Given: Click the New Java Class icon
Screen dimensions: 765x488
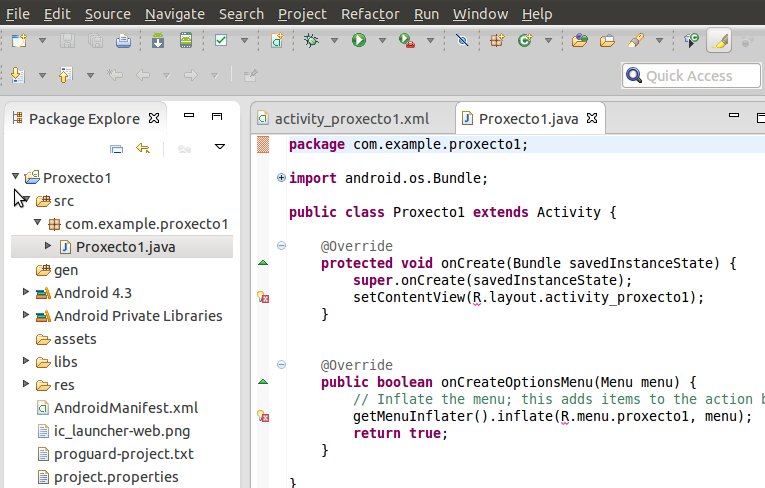Looking at the screenshot, I should [525, 40].
